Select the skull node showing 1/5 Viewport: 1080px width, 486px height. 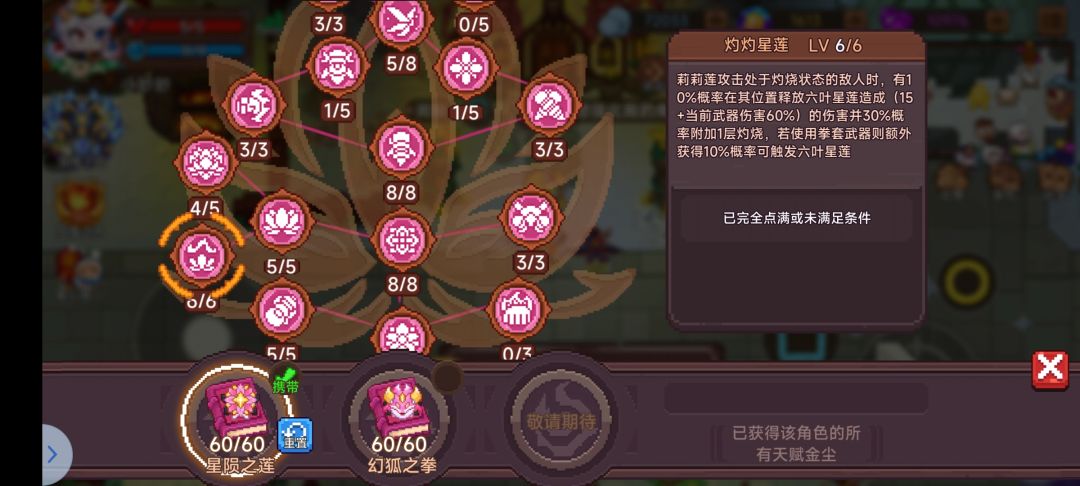pyautogui.click(x=337, y=67)
